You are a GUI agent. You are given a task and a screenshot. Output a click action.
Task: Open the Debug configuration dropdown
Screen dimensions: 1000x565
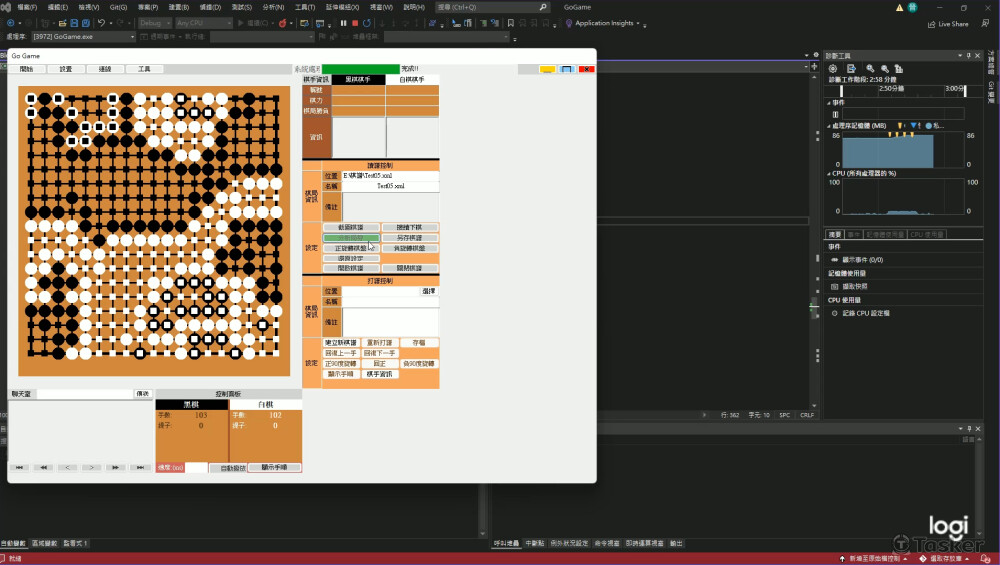[153, 23]
